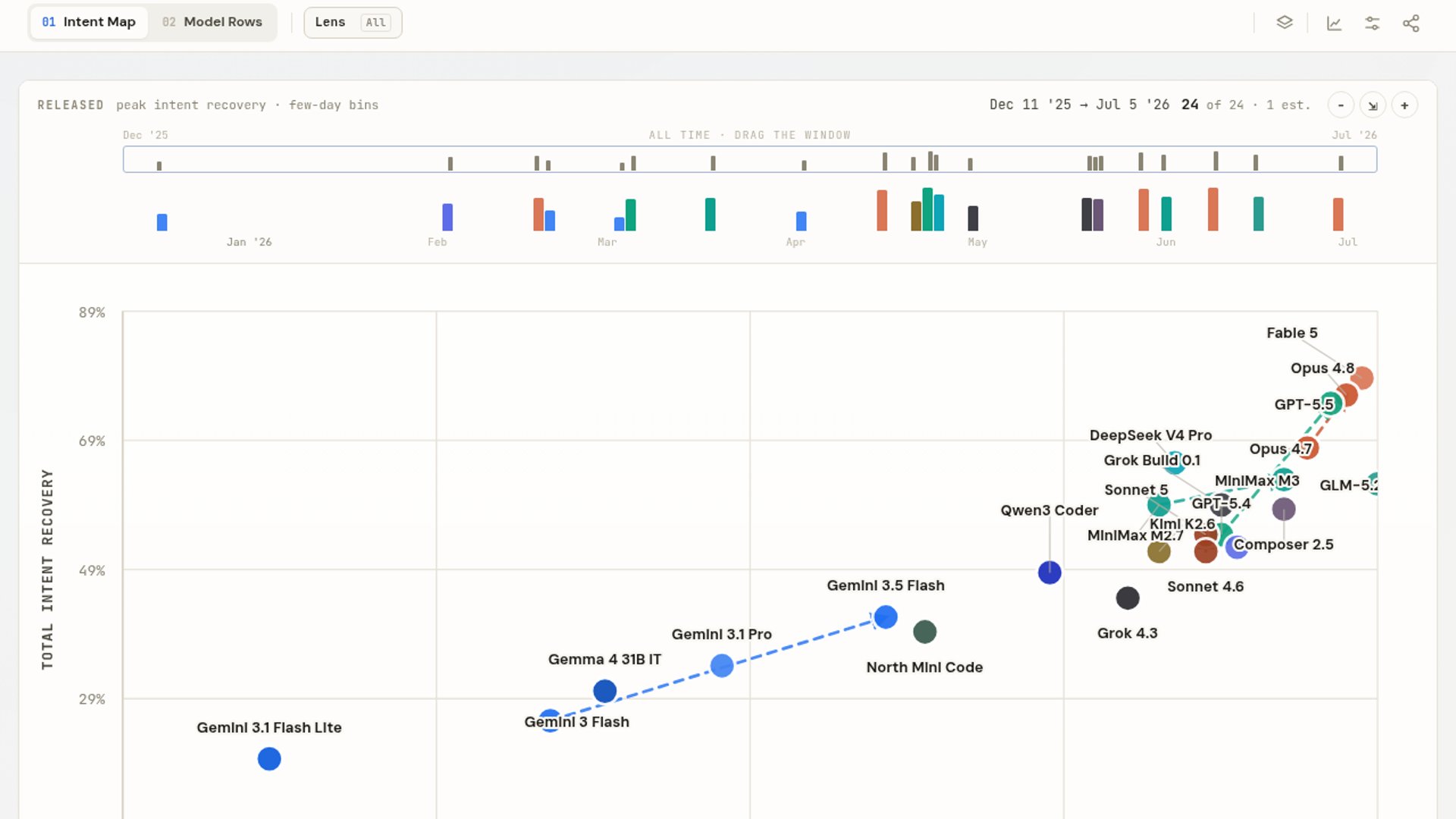
Task: Select the Fable 5 data point
Action: (1362, 378)
